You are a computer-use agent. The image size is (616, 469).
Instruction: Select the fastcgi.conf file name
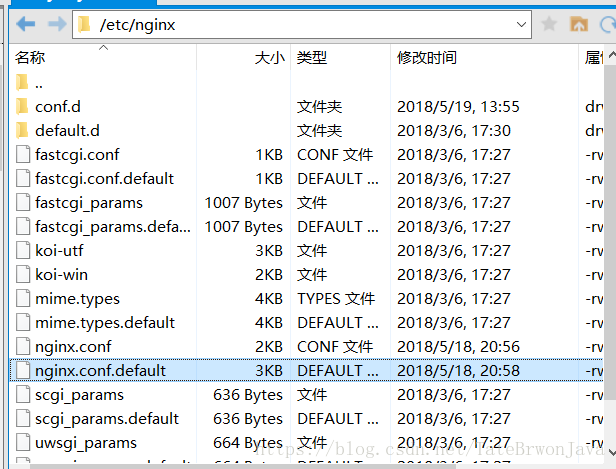click(77, 155)
